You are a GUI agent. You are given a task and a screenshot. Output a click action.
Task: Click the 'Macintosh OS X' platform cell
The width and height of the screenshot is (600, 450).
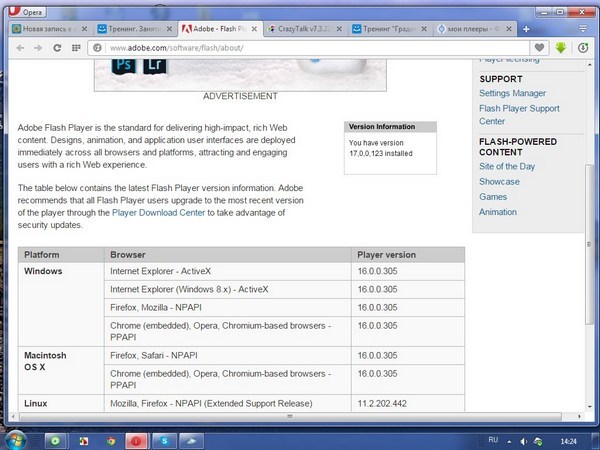coord(61,371)
